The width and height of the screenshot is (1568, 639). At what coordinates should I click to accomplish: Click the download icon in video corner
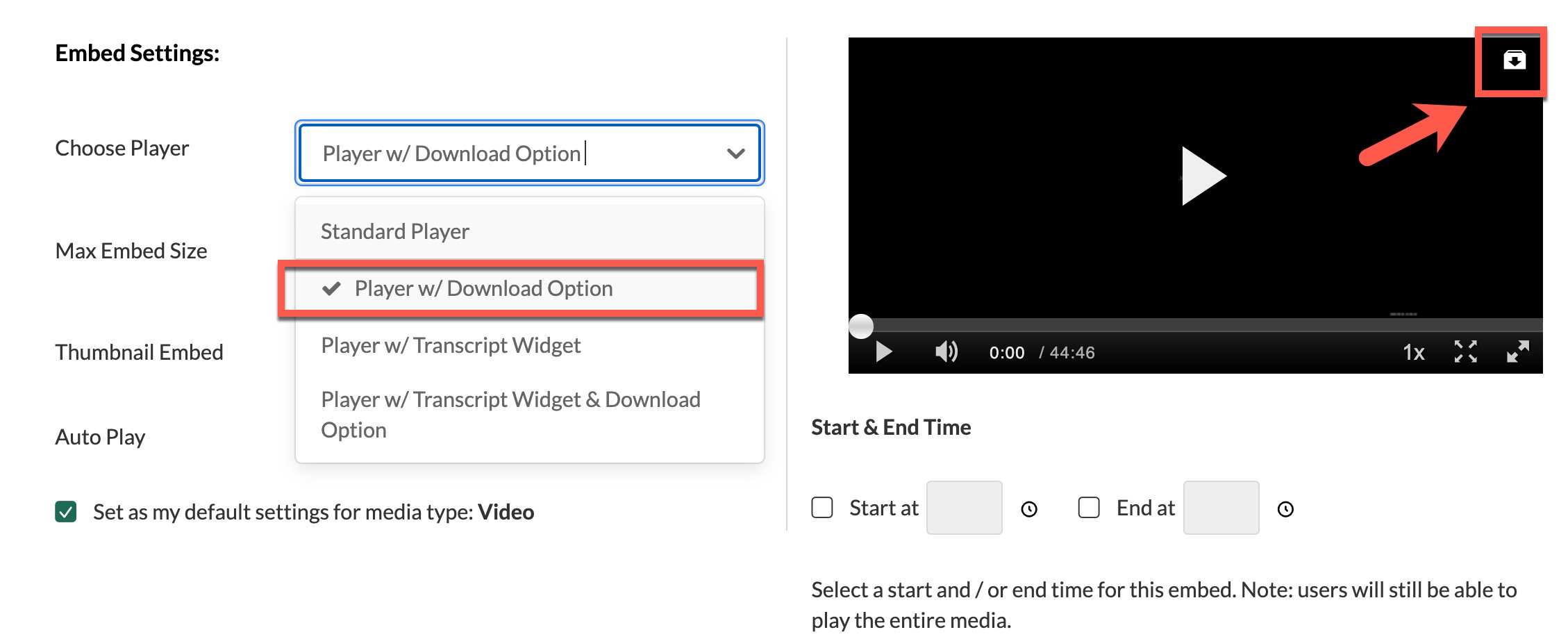pos(1514,60)
